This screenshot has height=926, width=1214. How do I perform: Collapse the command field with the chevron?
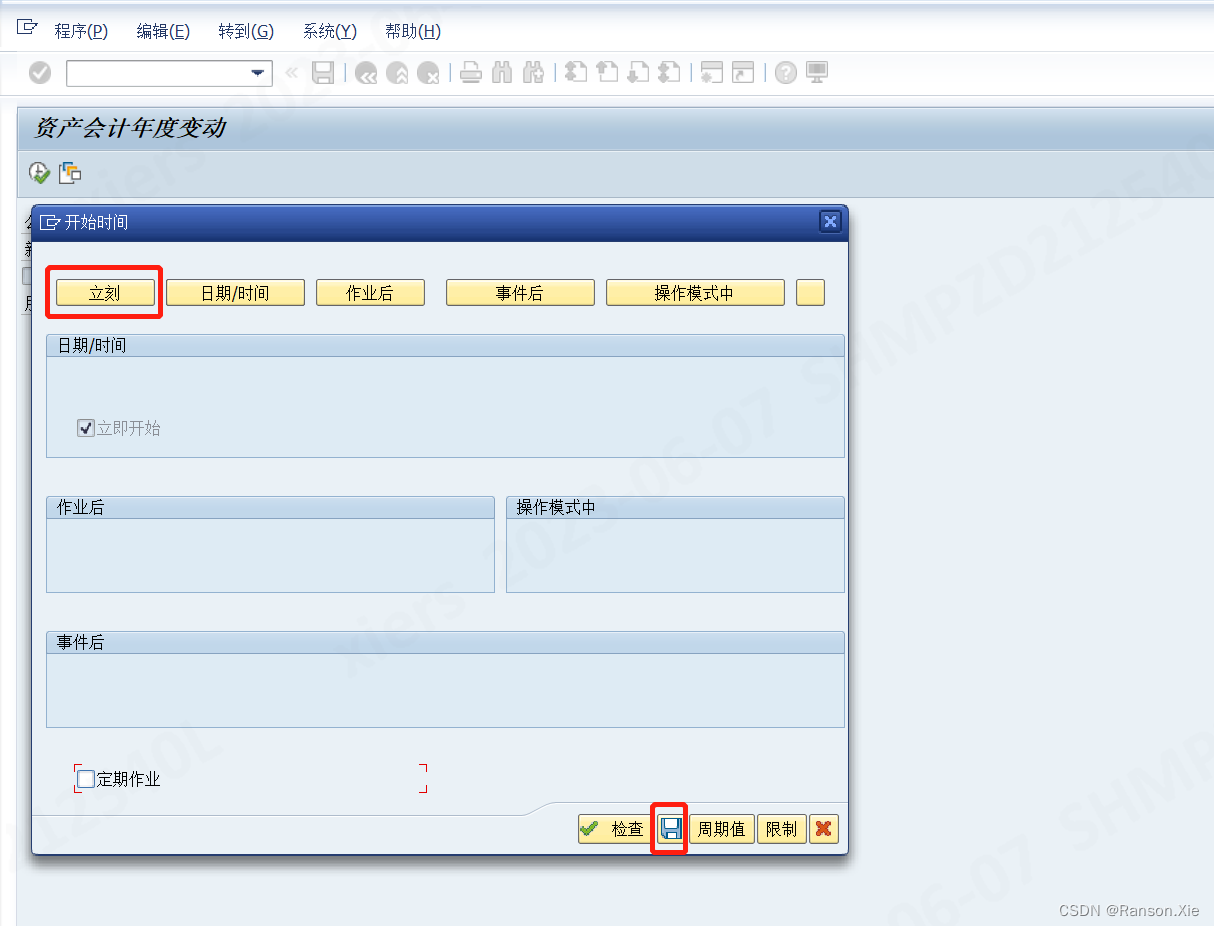click(290, 72)
